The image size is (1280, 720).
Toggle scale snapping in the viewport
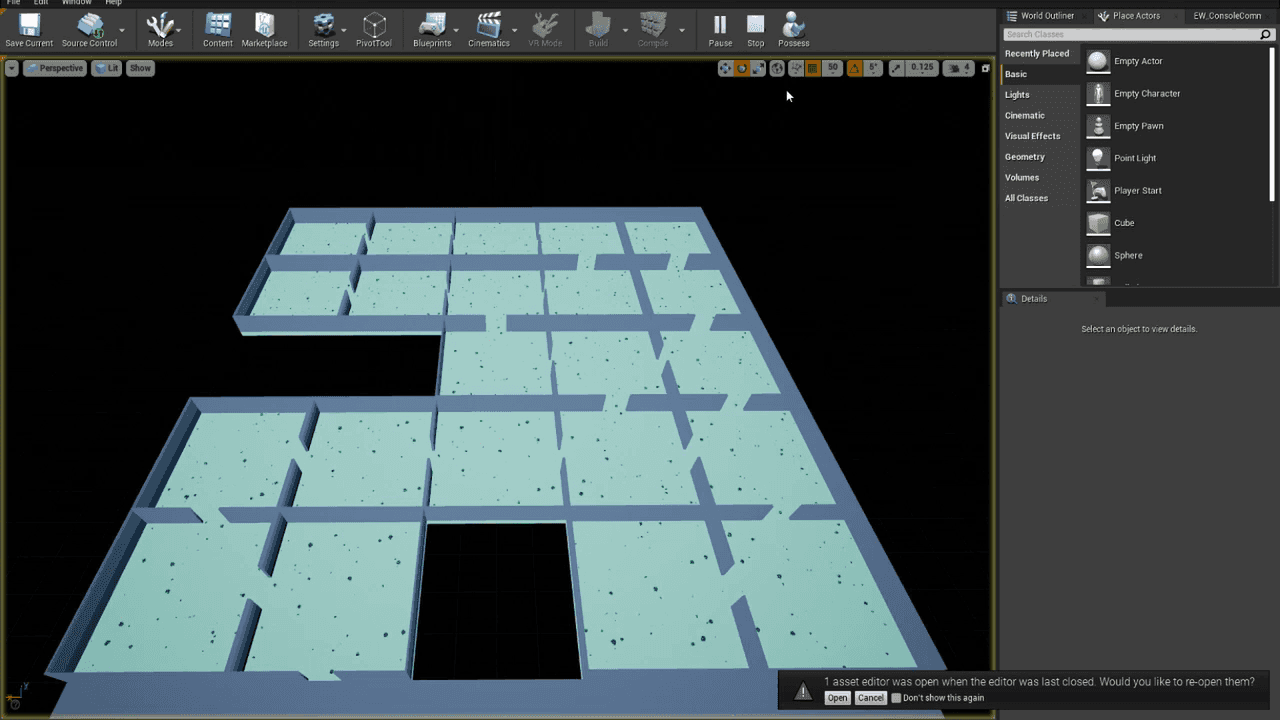pyautogui.click(x=896, y=68)
